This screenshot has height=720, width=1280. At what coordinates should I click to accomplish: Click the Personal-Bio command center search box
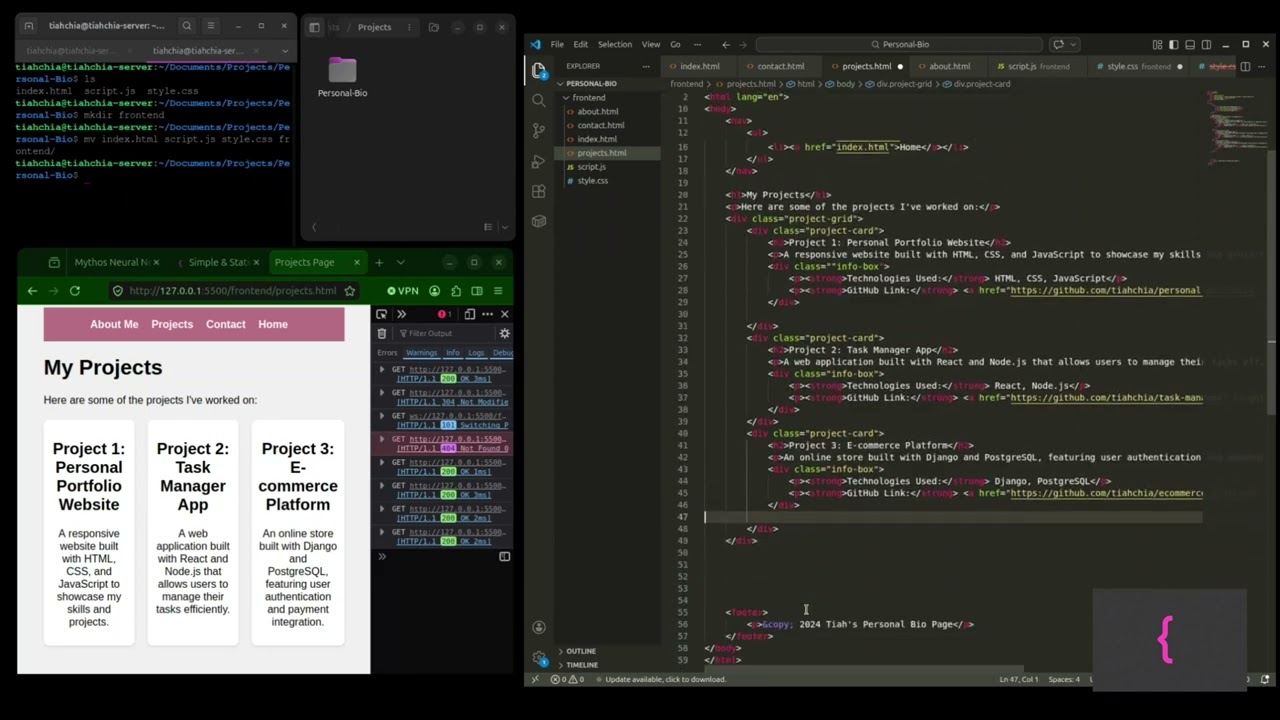(x=900, y=44)
